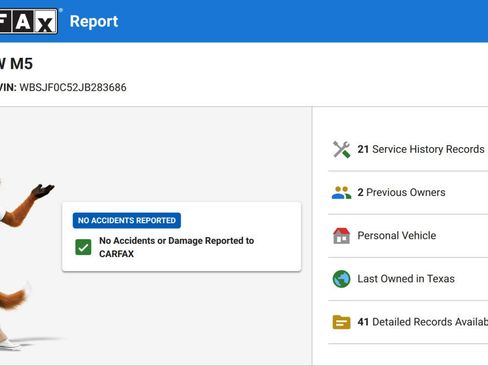This screenshot has width=488, height=366.
Task: Select the Personal Vehicle text
Action: 397,236
